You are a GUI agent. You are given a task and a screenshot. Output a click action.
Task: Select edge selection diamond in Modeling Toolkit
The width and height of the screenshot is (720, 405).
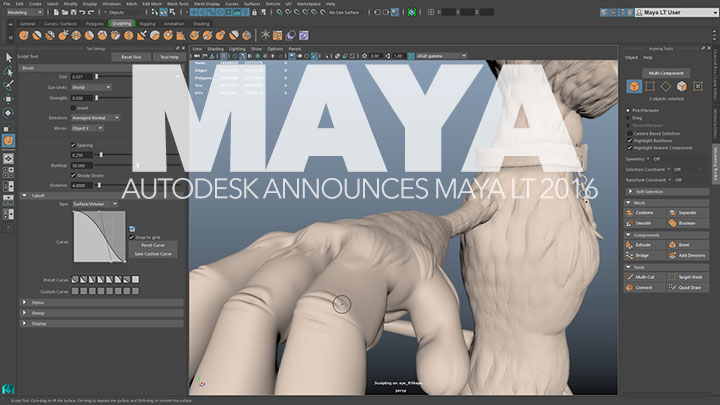pyautogui.click(x=666, y=86)
